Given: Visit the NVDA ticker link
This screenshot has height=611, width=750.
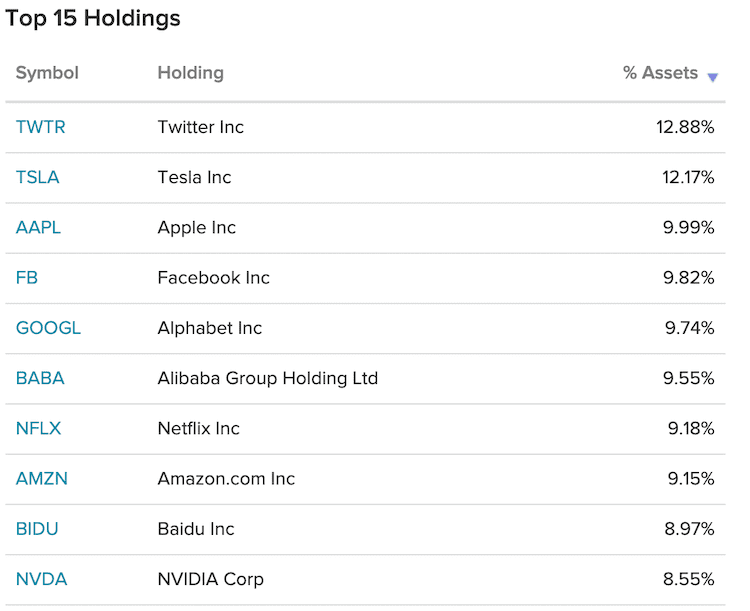Looking at the screenshot, I should (x=42, y=578).
